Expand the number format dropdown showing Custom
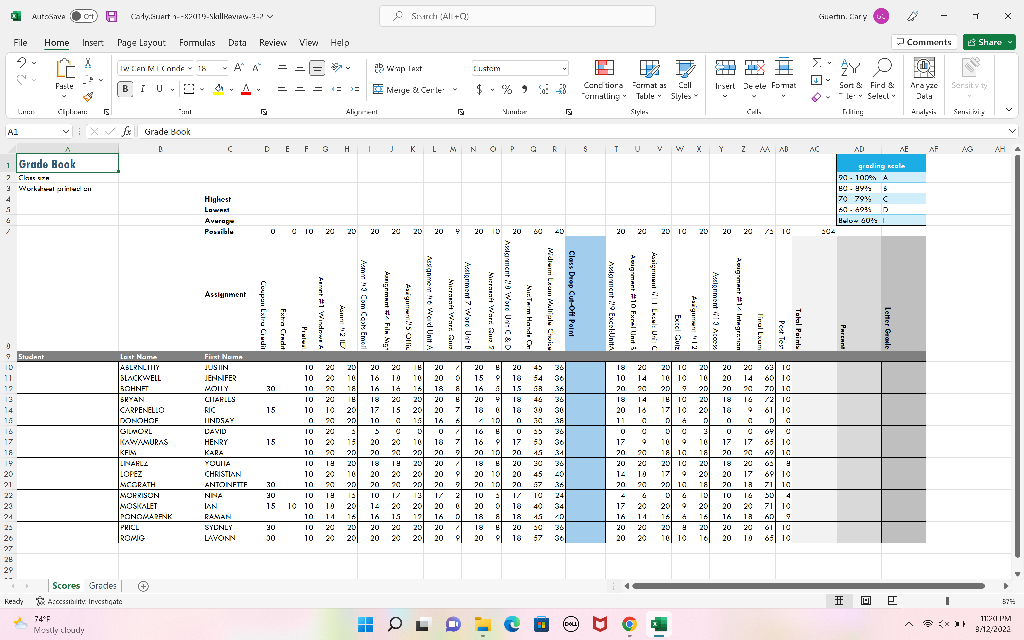This screenshot has width=1024, height=640. [564, 68]
